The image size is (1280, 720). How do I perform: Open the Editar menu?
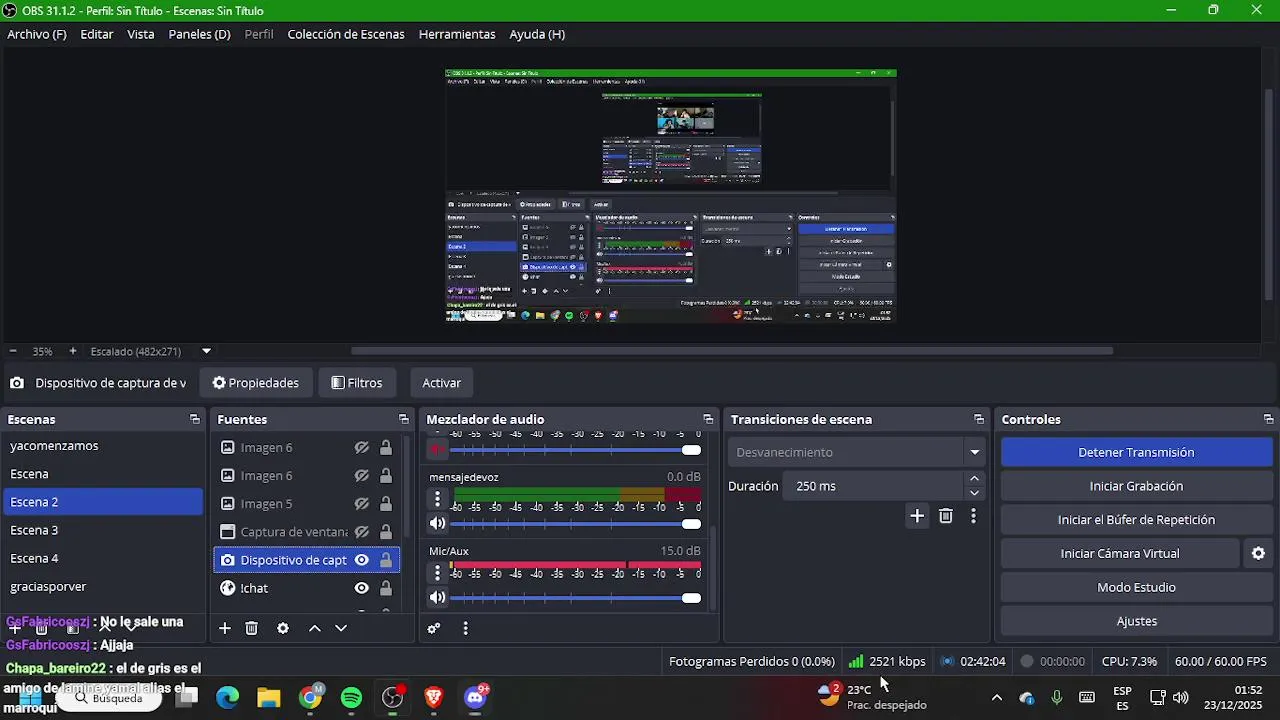(x=97, y=34)
